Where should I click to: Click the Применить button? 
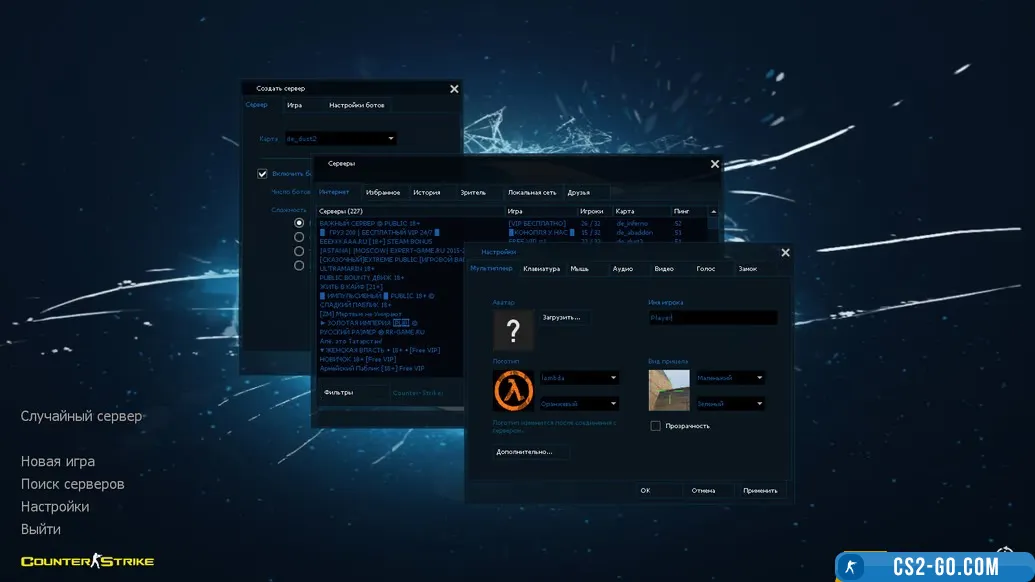[x=760, y=490]
